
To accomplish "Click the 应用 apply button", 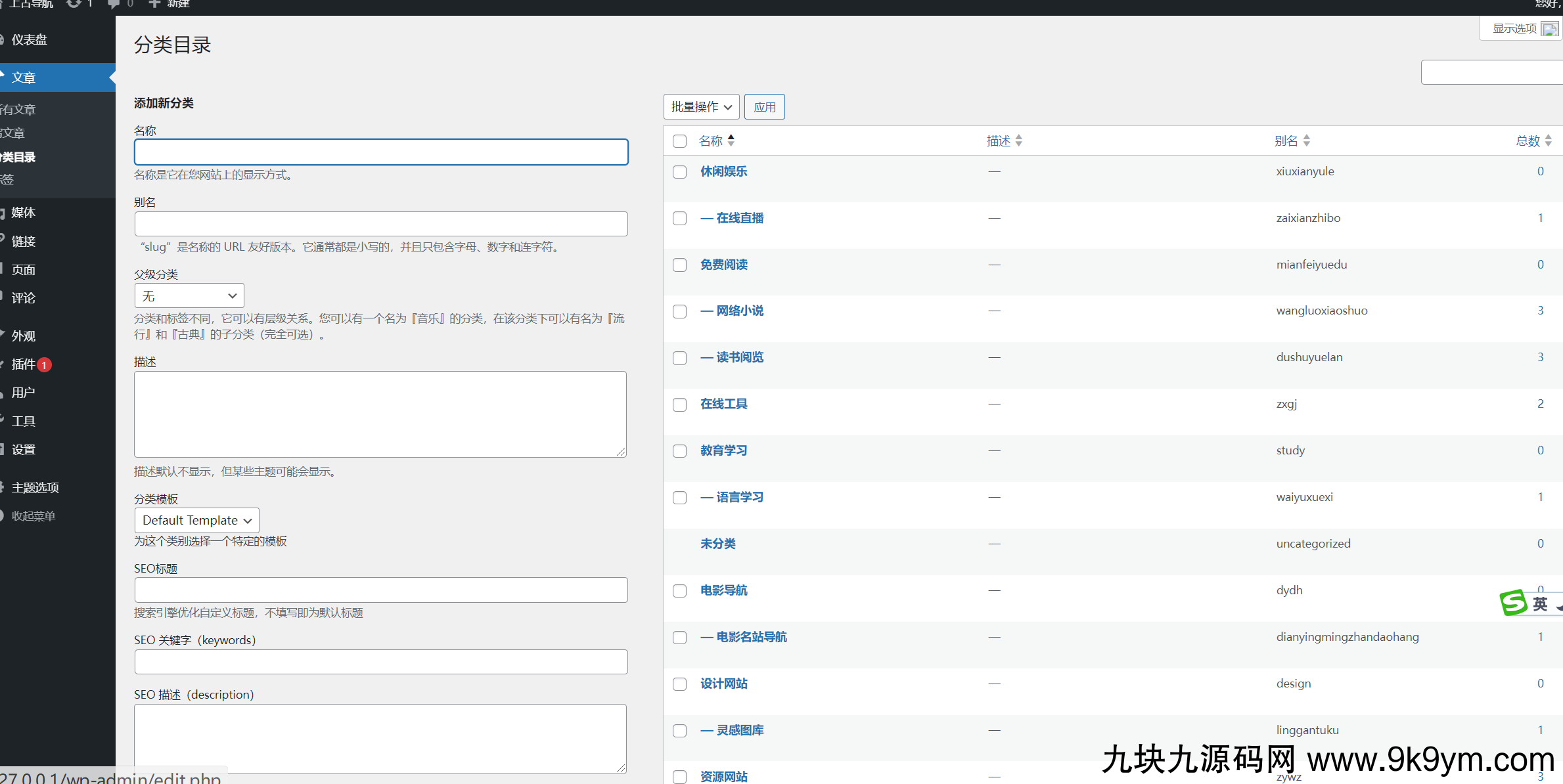I will (764, 106).
